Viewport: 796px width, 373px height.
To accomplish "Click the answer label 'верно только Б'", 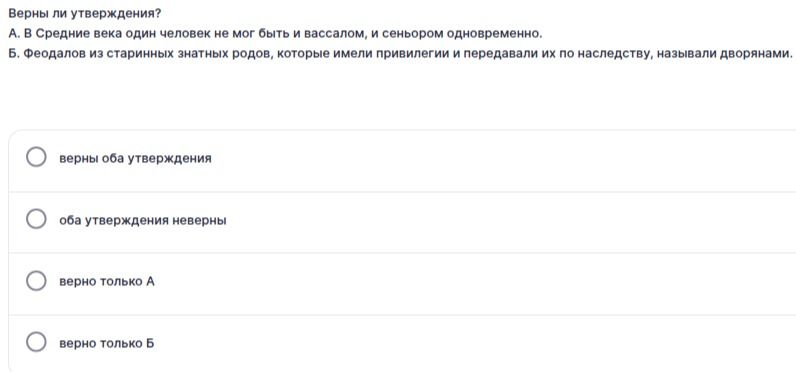I will [107, 344].
